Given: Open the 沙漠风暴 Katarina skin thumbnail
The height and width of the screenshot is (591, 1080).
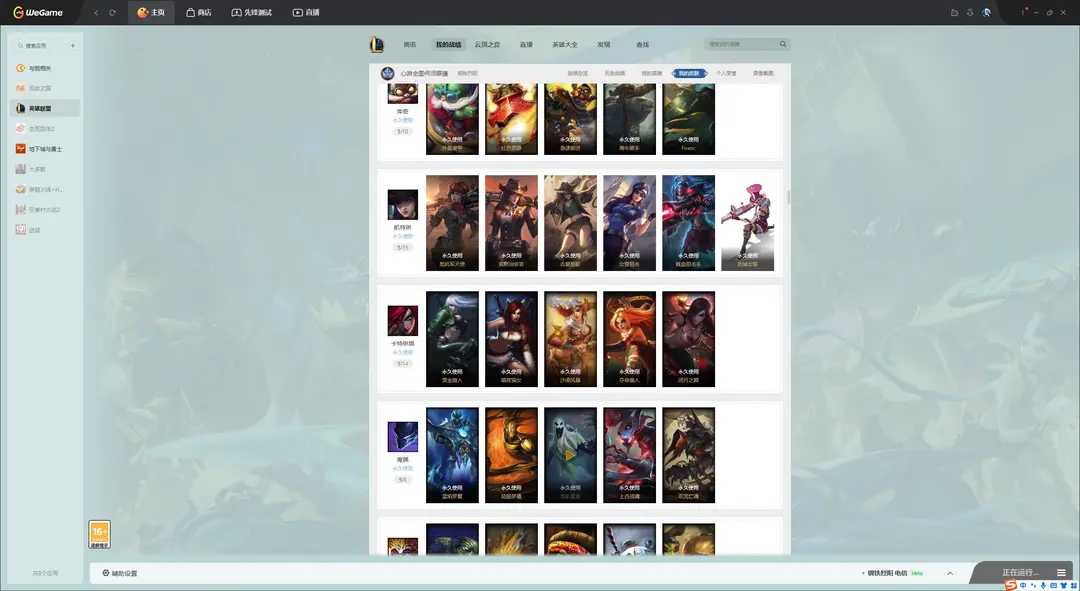Looking at the screenshot, I should tap(570, 339).
